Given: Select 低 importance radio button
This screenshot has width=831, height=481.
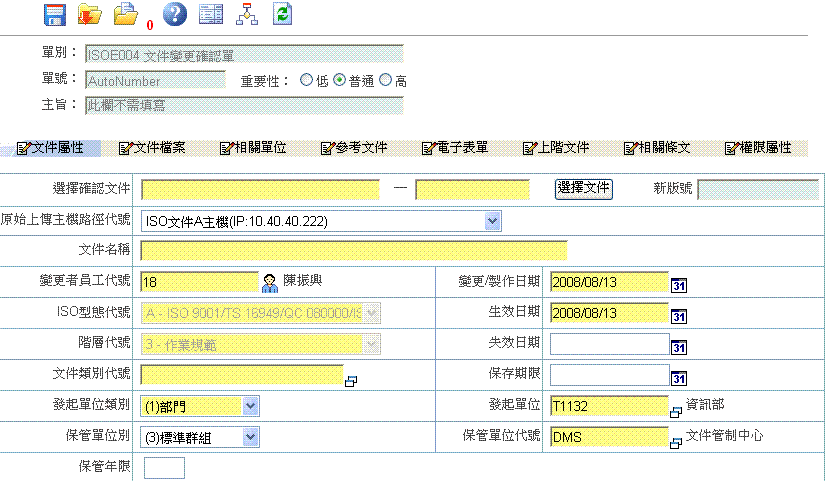Looking at the screenshot, I should tap(307, 81).
